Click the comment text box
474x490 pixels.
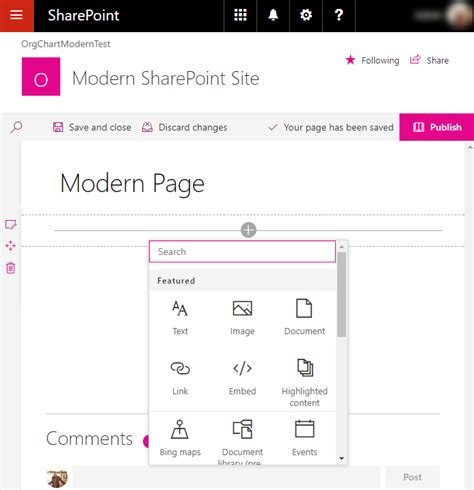(x=226, y=477)
